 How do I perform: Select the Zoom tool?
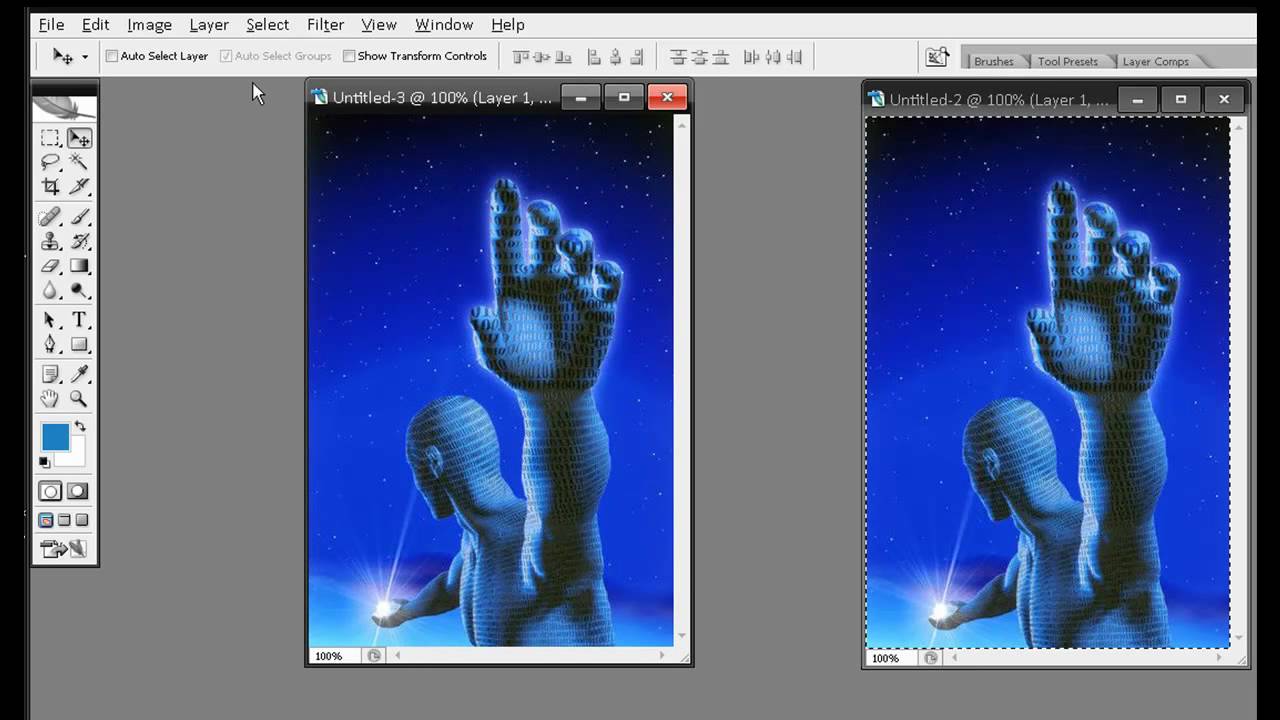[x=79, y=398]
